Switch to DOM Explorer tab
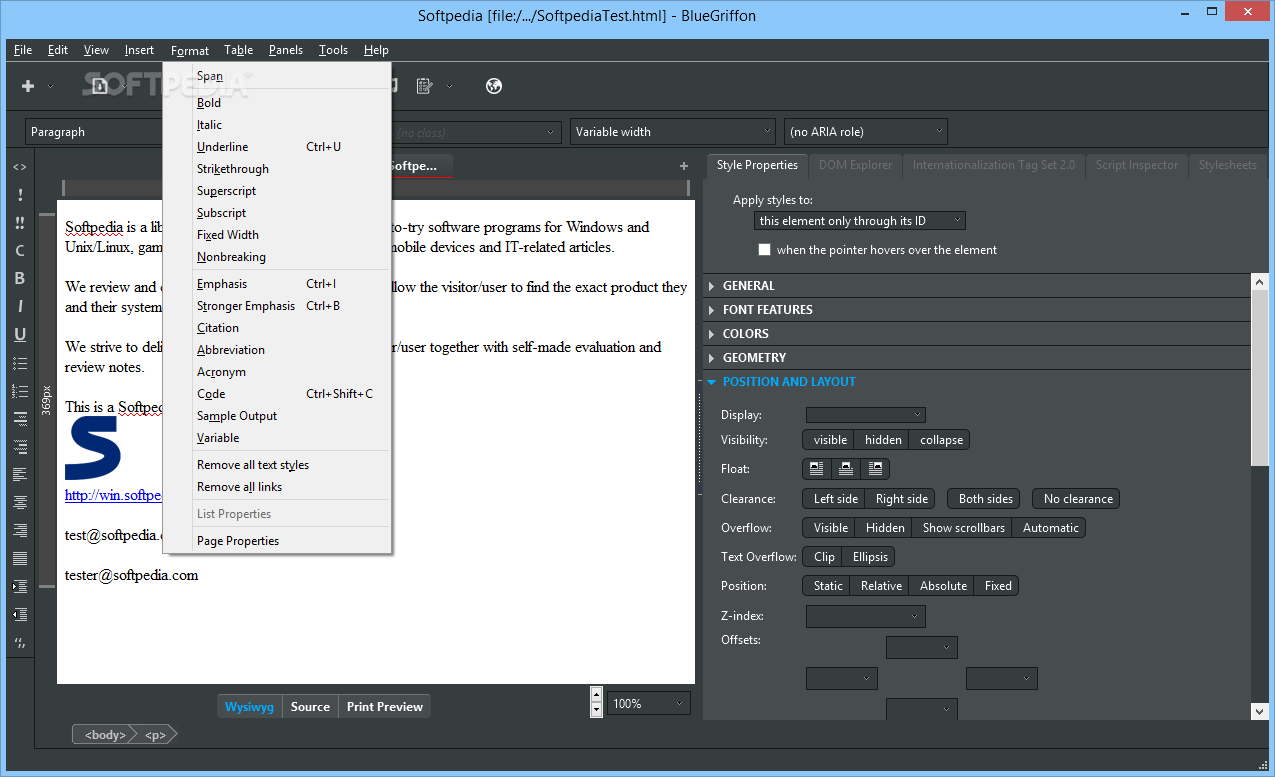The image size is (1275, 777). (x=855, y=165)
